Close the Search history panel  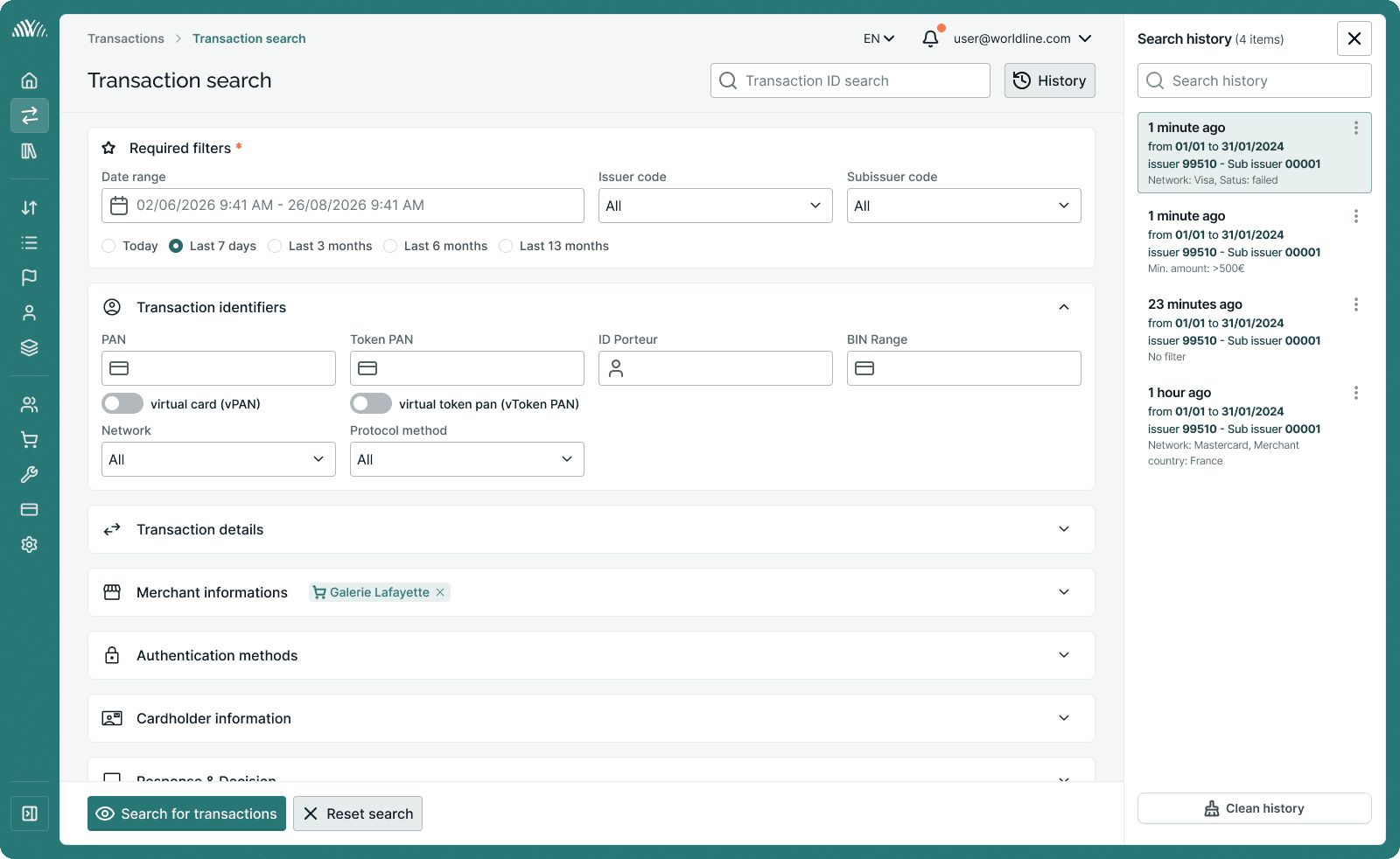[1354, 38]
